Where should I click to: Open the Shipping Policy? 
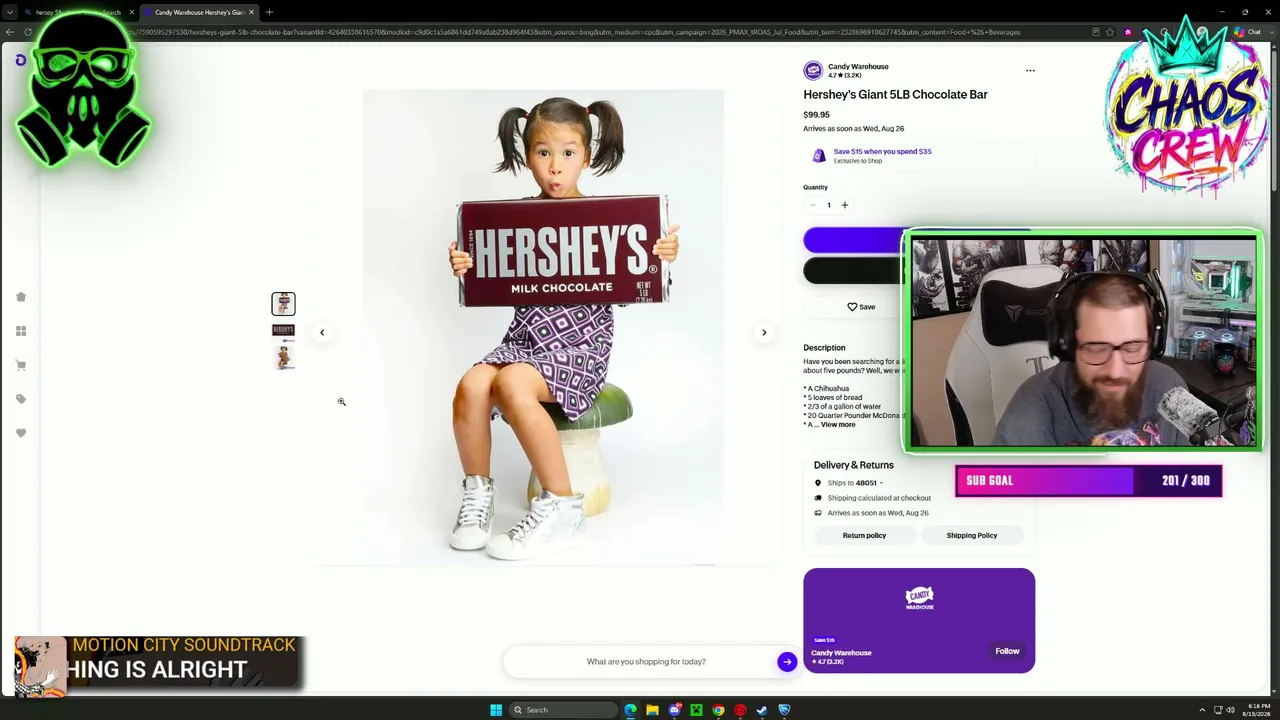click(x=972, y=536)
